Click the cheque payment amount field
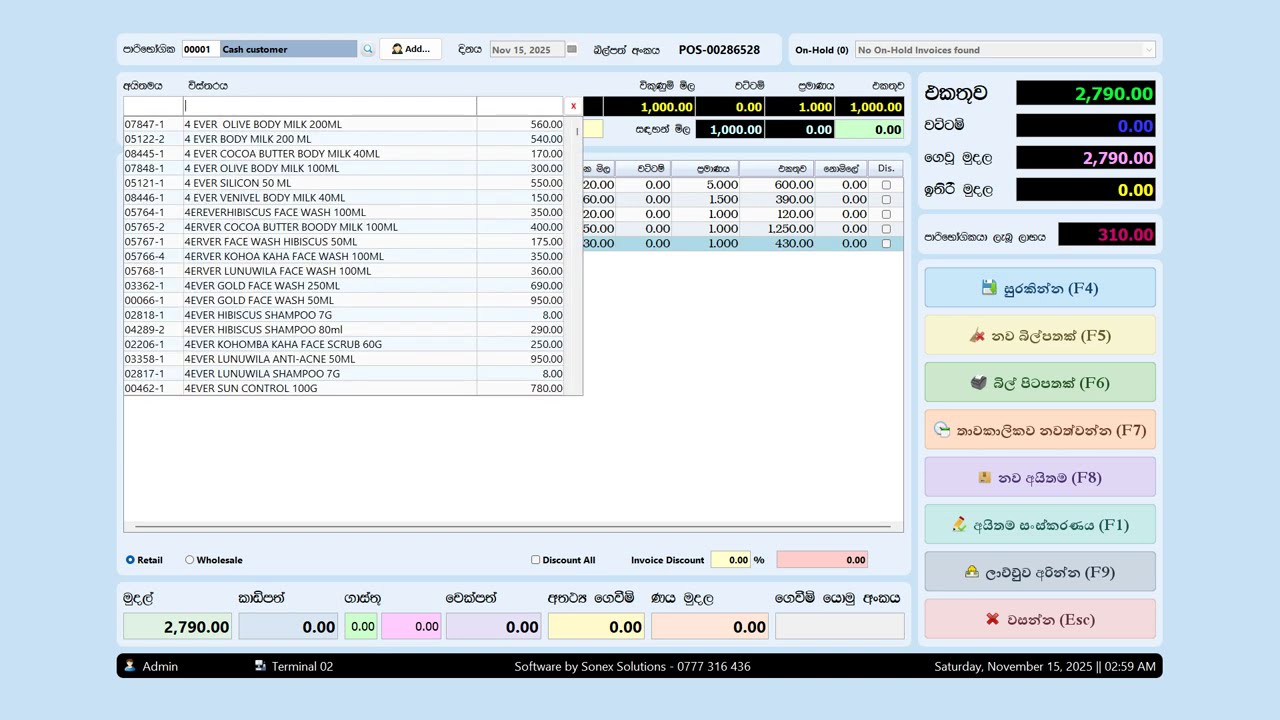1280x720 pixels. click(494, 627)
